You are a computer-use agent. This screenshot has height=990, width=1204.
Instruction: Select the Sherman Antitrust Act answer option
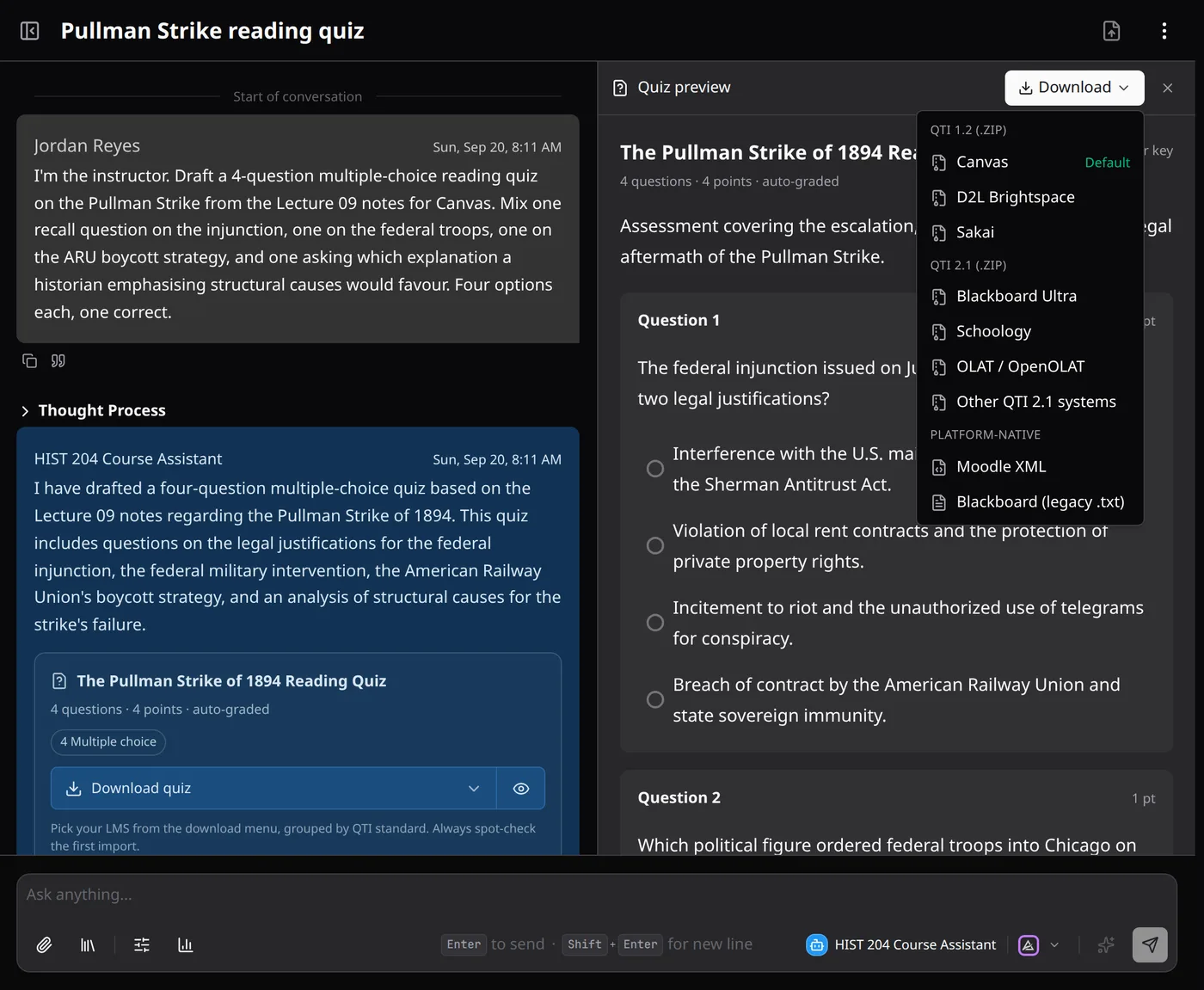tap(655, 469)
